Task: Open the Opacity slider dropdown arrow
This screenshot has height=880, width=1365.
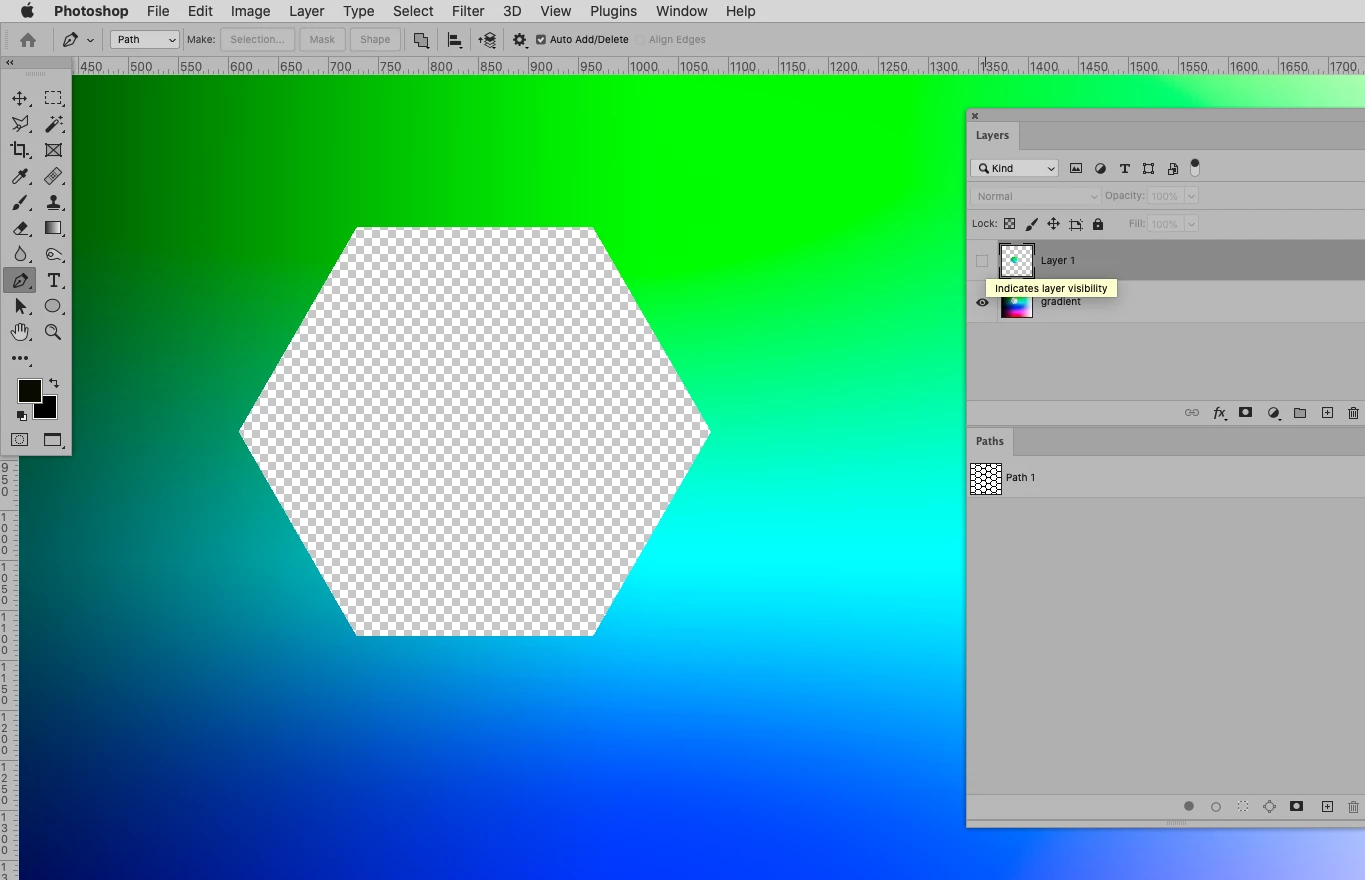Action: click(1191, 196)
